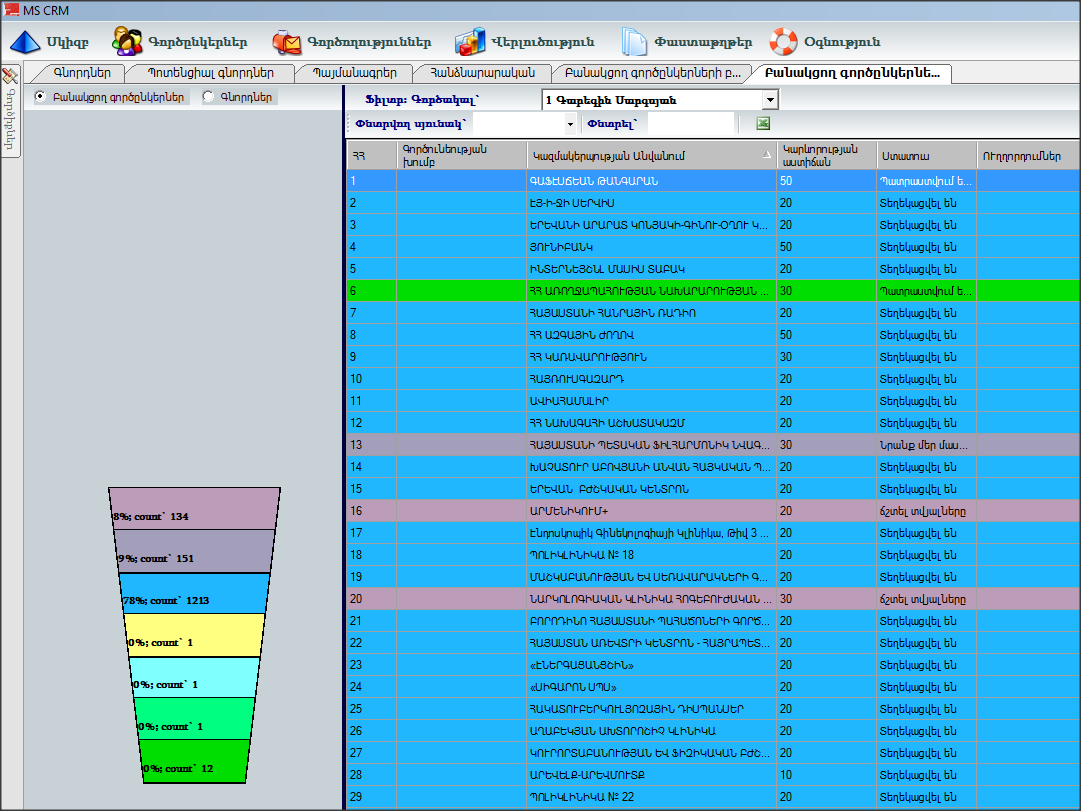
Task: Open the Փաստաթղթեր documents toolbar item
Action: pos(686,42)
